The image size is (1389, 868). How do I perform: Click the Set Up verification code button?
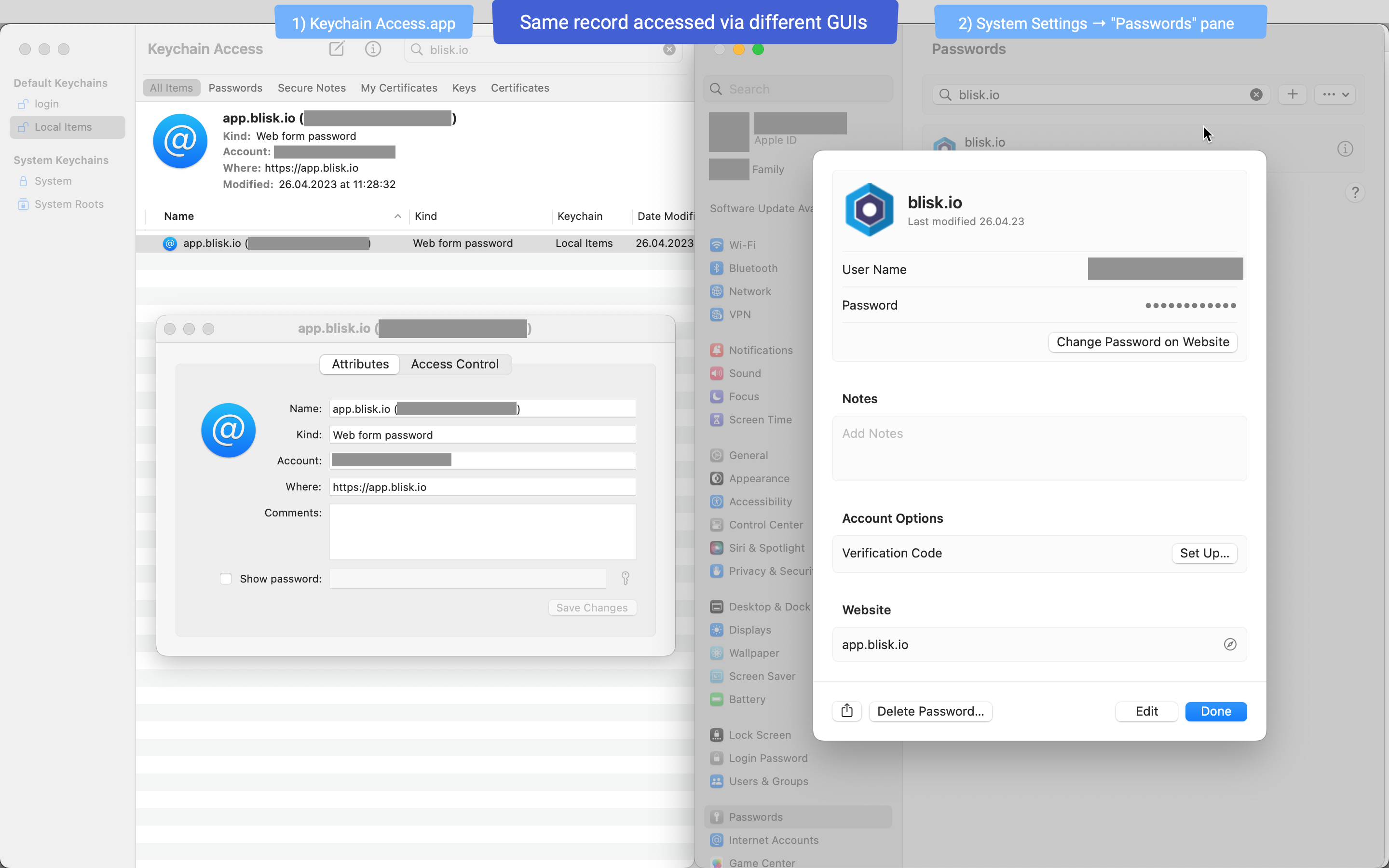(1204, 553)
